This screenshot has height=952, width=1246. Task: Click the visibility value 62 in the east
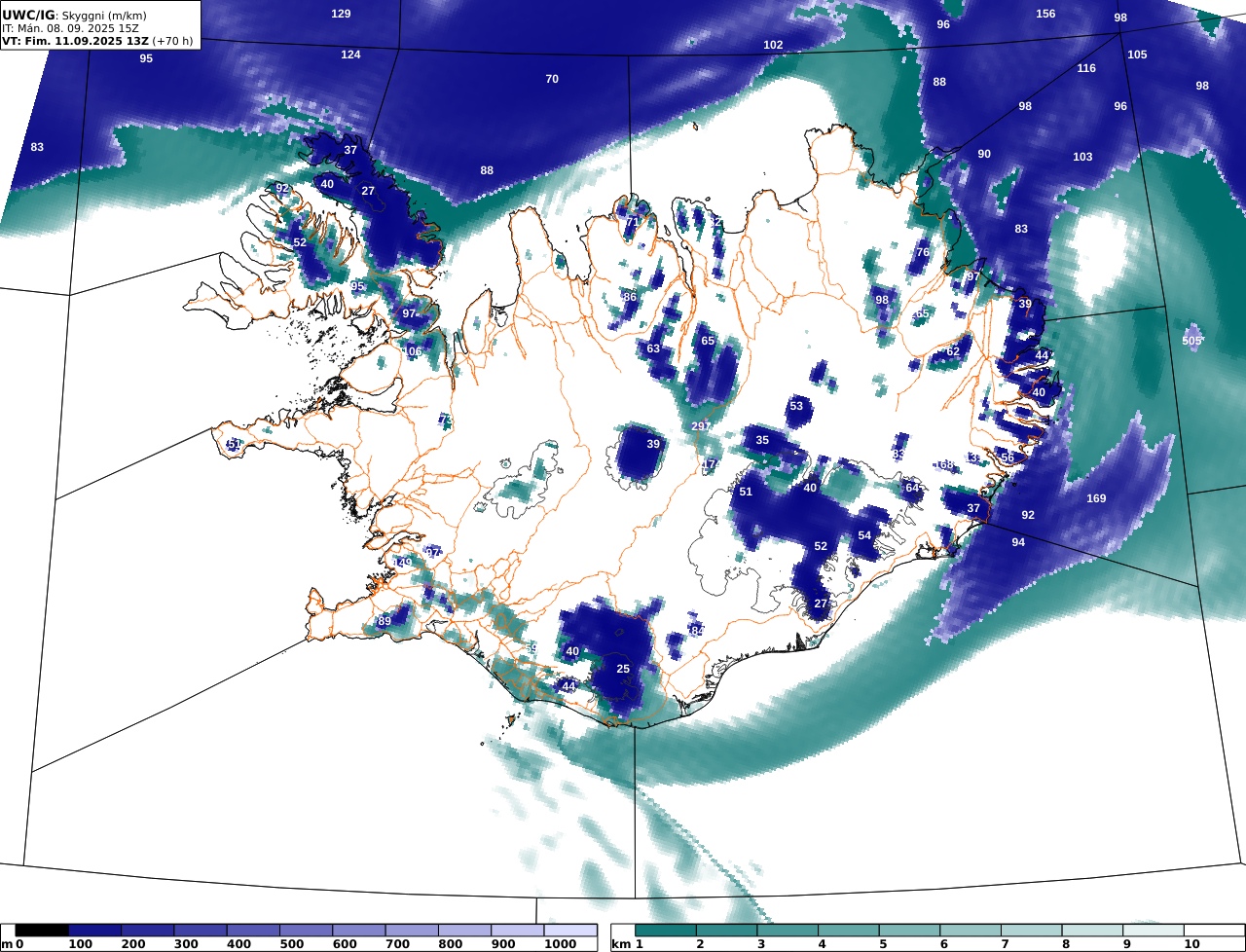(x=953, y=351)
